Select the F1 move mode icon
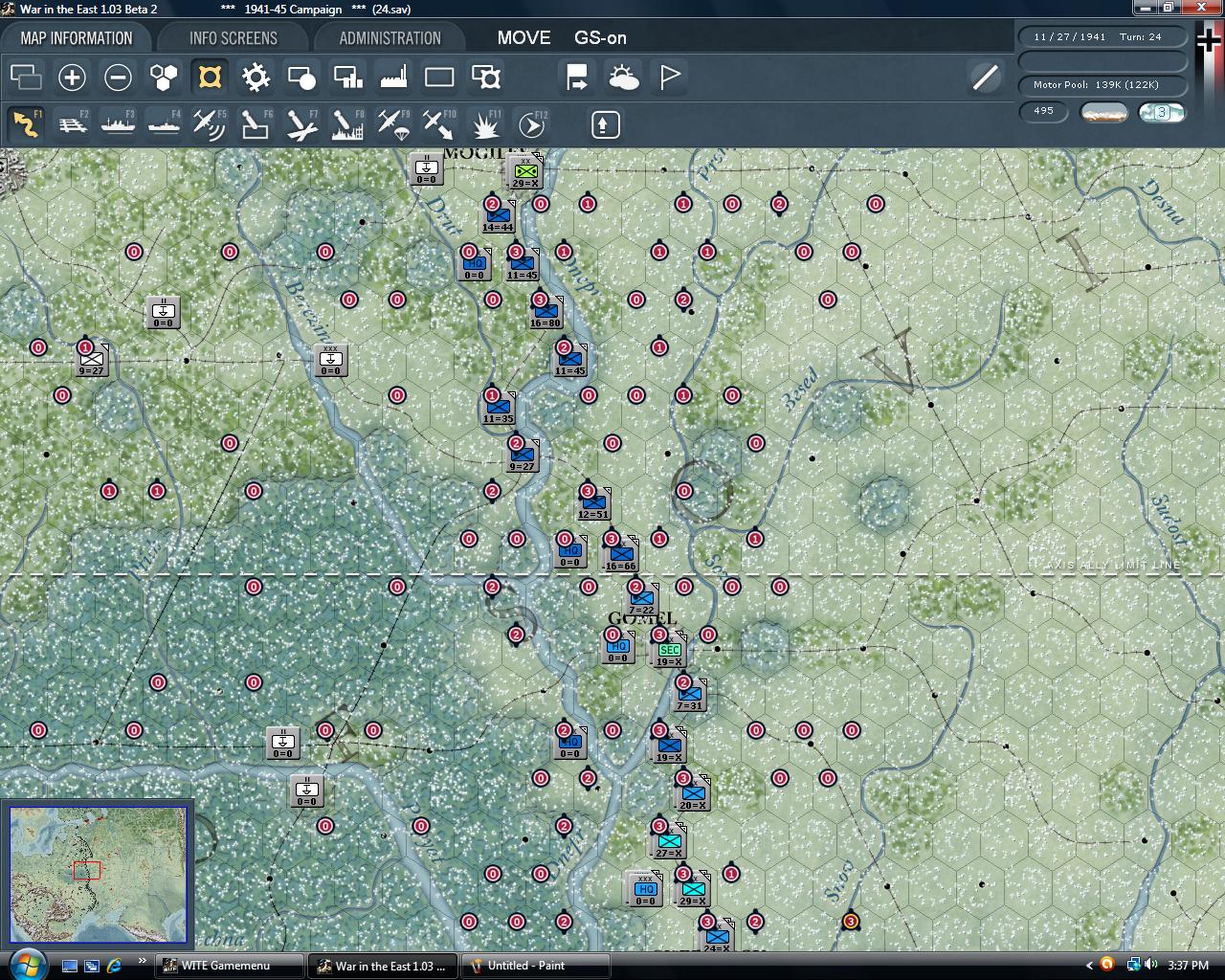This screenshot has width=1225, height=980. click(x=26, y=124)
